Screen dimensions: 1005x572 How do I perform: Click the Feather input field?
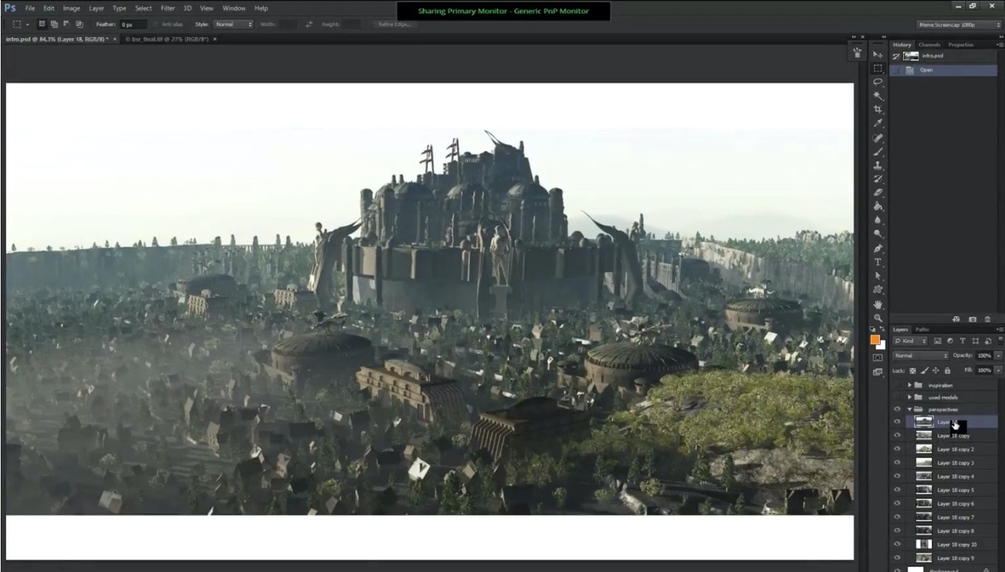(x=133, y=24)
